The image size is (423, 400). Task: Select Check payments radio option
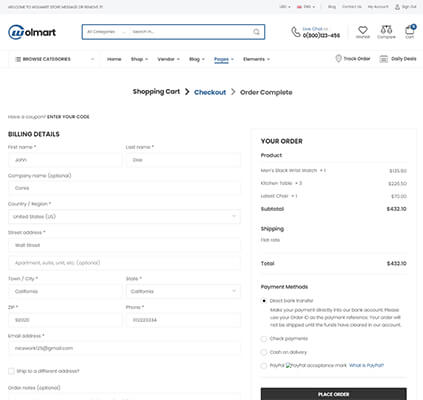point(264,339)
